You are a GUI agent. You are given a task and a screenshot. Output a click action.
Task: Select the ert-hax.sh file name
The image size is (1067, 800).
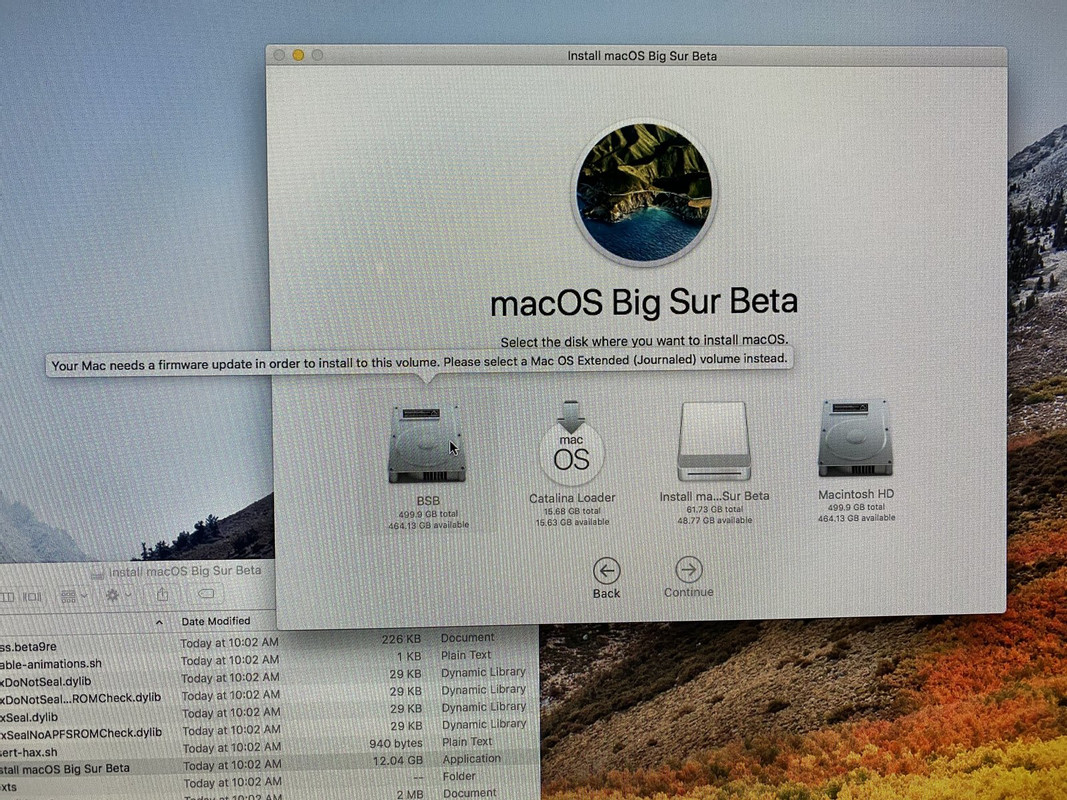[29, 752]
